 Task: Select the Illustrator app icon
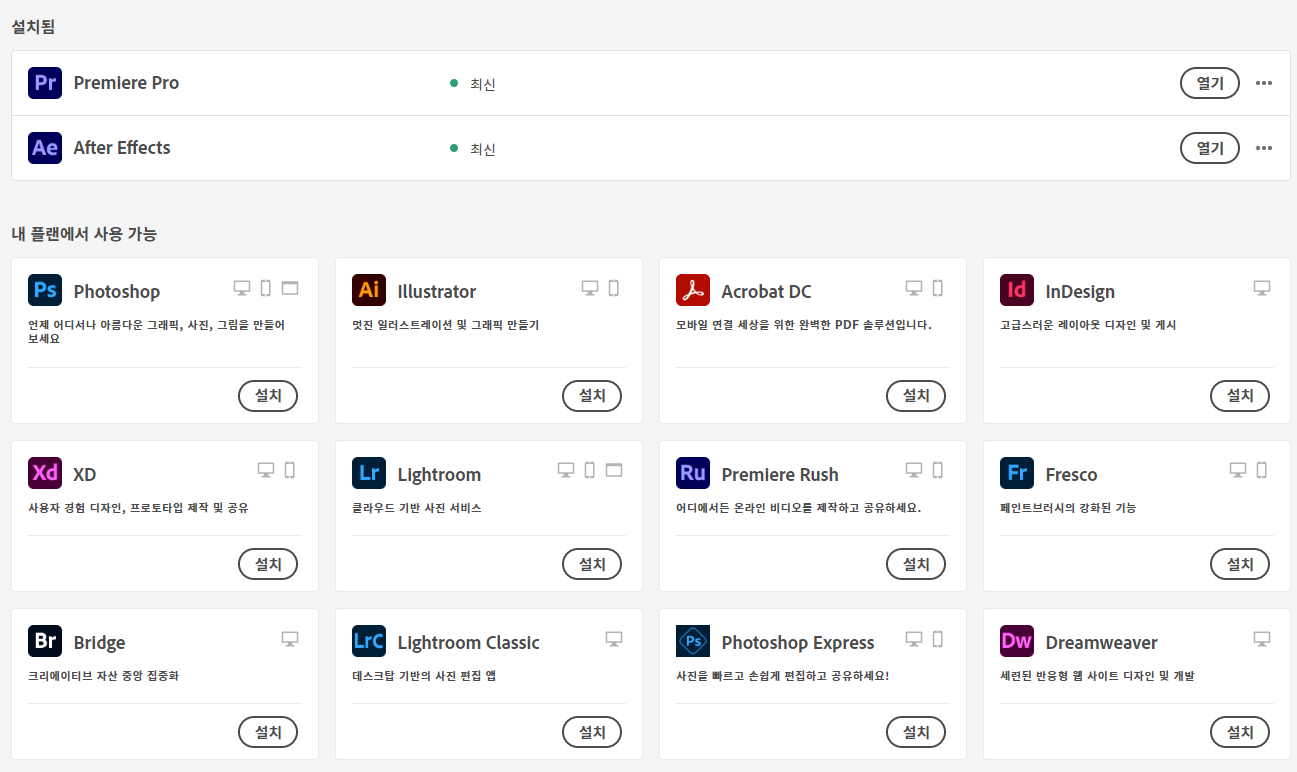click(x=369, y=290)
